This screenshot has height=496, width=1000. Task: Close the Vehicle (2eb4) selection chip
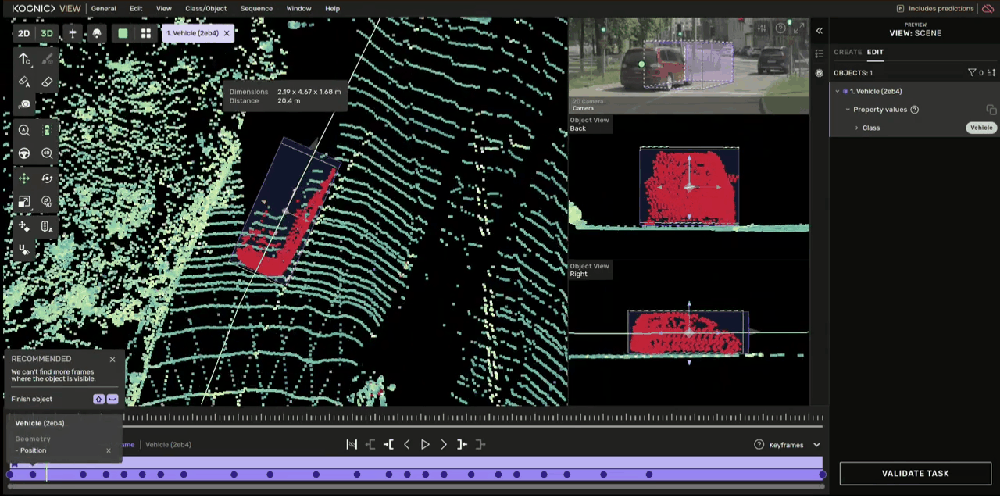(x=226, y=33)
